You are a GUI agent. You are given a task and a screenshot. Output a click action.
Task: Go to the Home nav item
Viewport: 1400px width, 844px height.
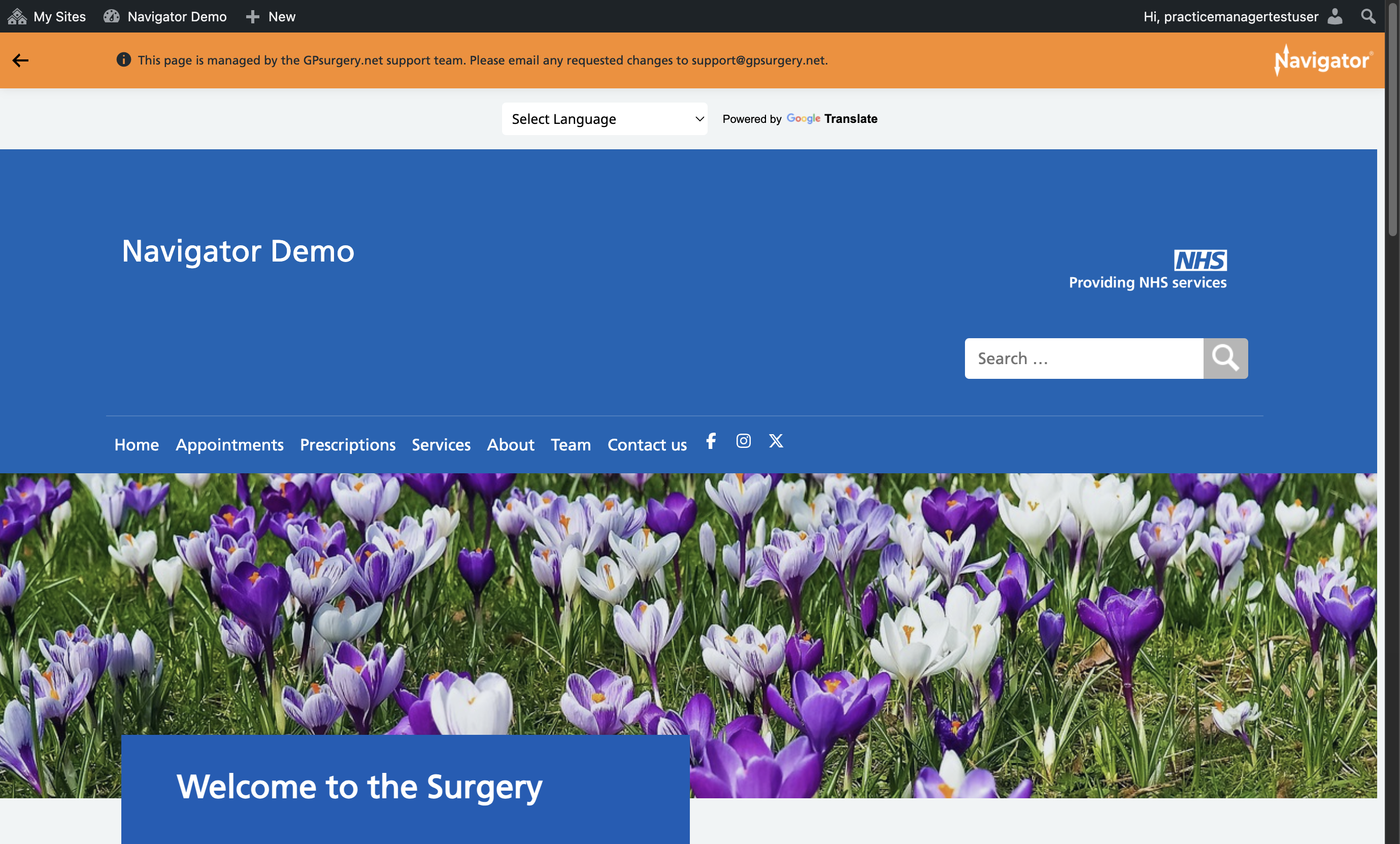coord(137,444)
